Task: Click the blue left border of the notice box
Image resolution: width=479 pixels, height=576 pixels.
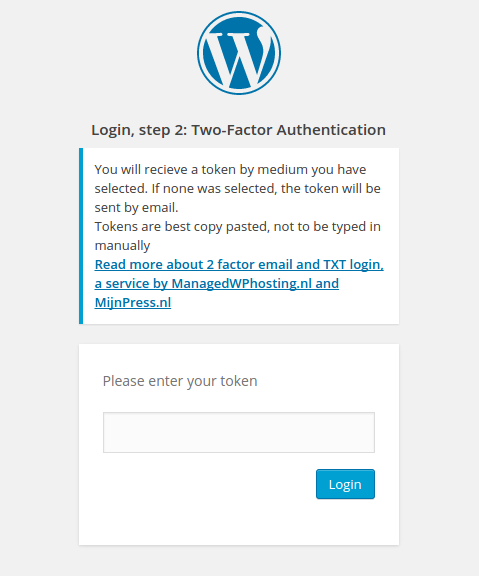Action: [81, 236]
